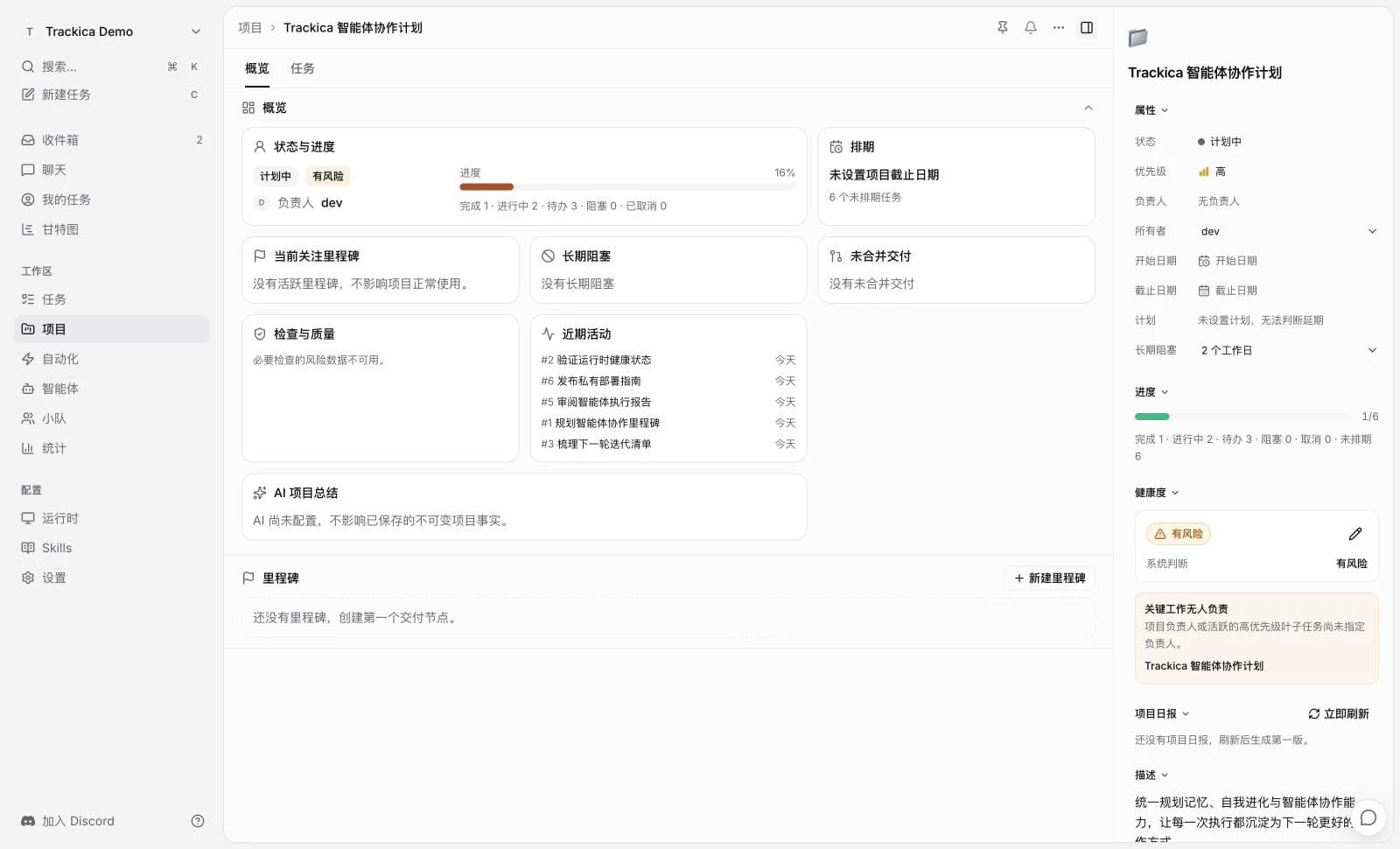Open the 未合并交付 card
Viewport: 1400px width, 849px height.
coord(956,270)
